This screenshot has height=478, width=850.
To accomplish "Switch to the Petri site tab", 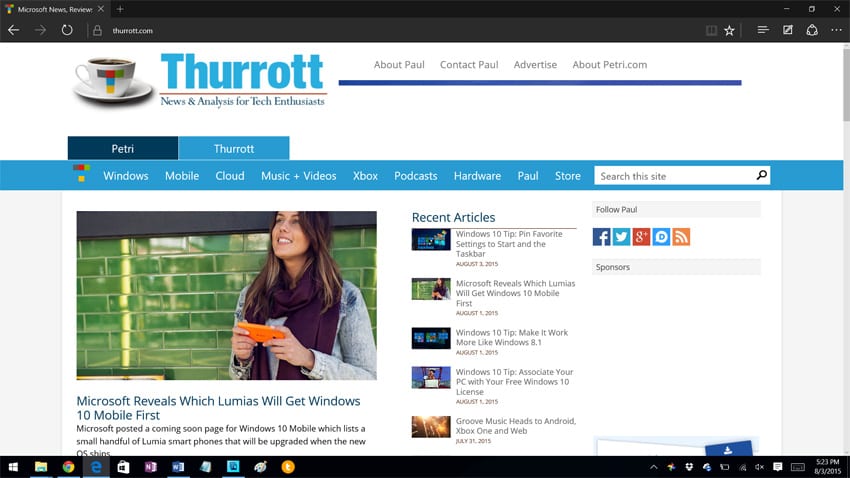I will point(123,148).
